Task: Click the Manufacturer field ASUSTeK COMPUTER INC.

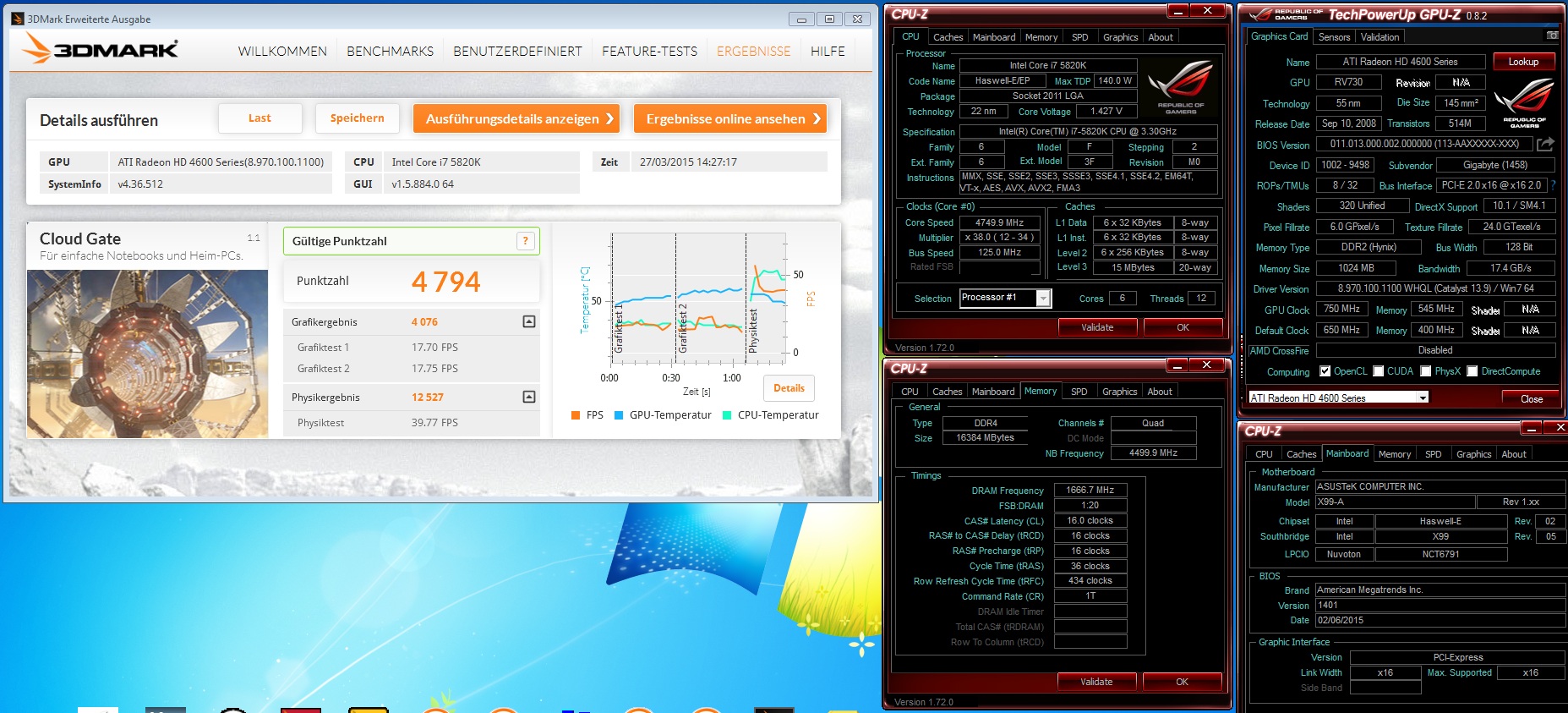Action: coord(1440,486)
